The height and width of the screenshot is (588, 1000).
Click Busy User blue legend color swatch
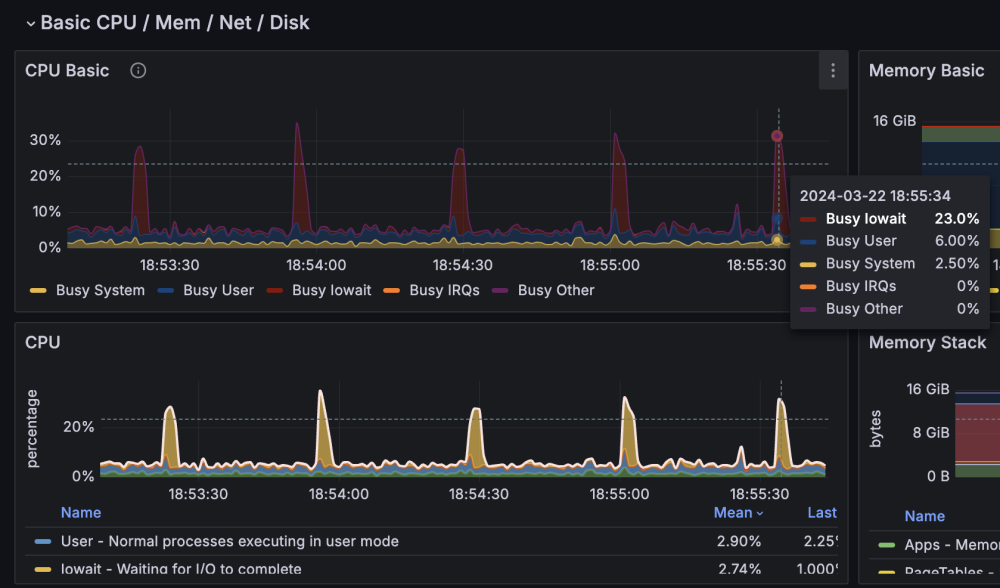pyautogui.click(x=166, y=291)
